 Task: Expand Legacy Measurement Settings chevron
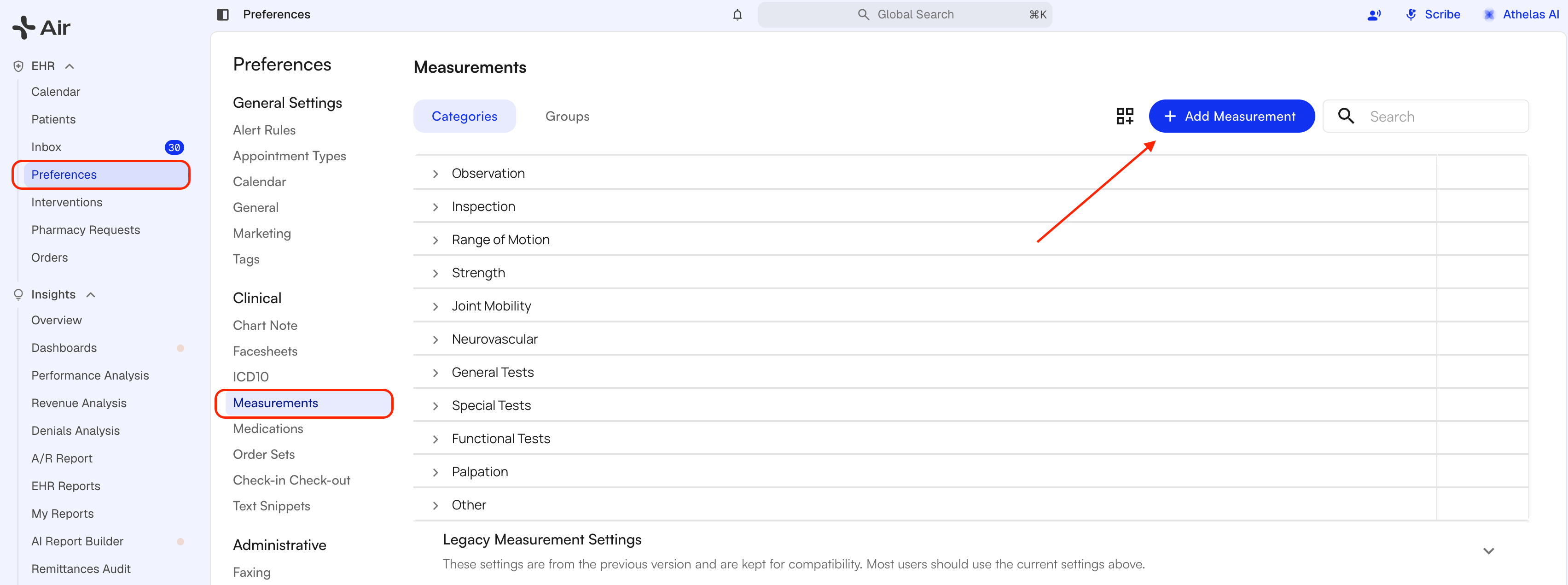(x=1488, y=551)
